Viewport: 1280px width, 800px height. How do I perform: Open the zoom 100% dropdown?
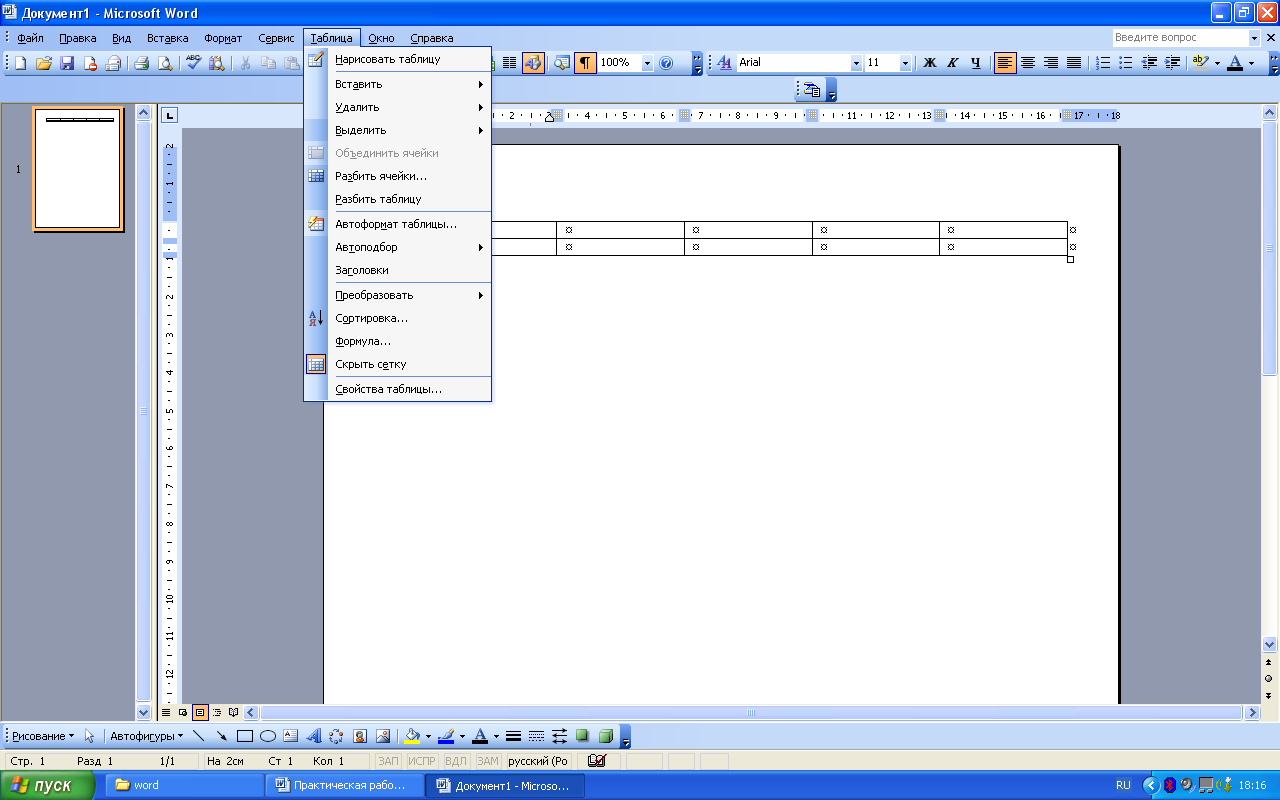pyautogui.click(x=647, y=63)
